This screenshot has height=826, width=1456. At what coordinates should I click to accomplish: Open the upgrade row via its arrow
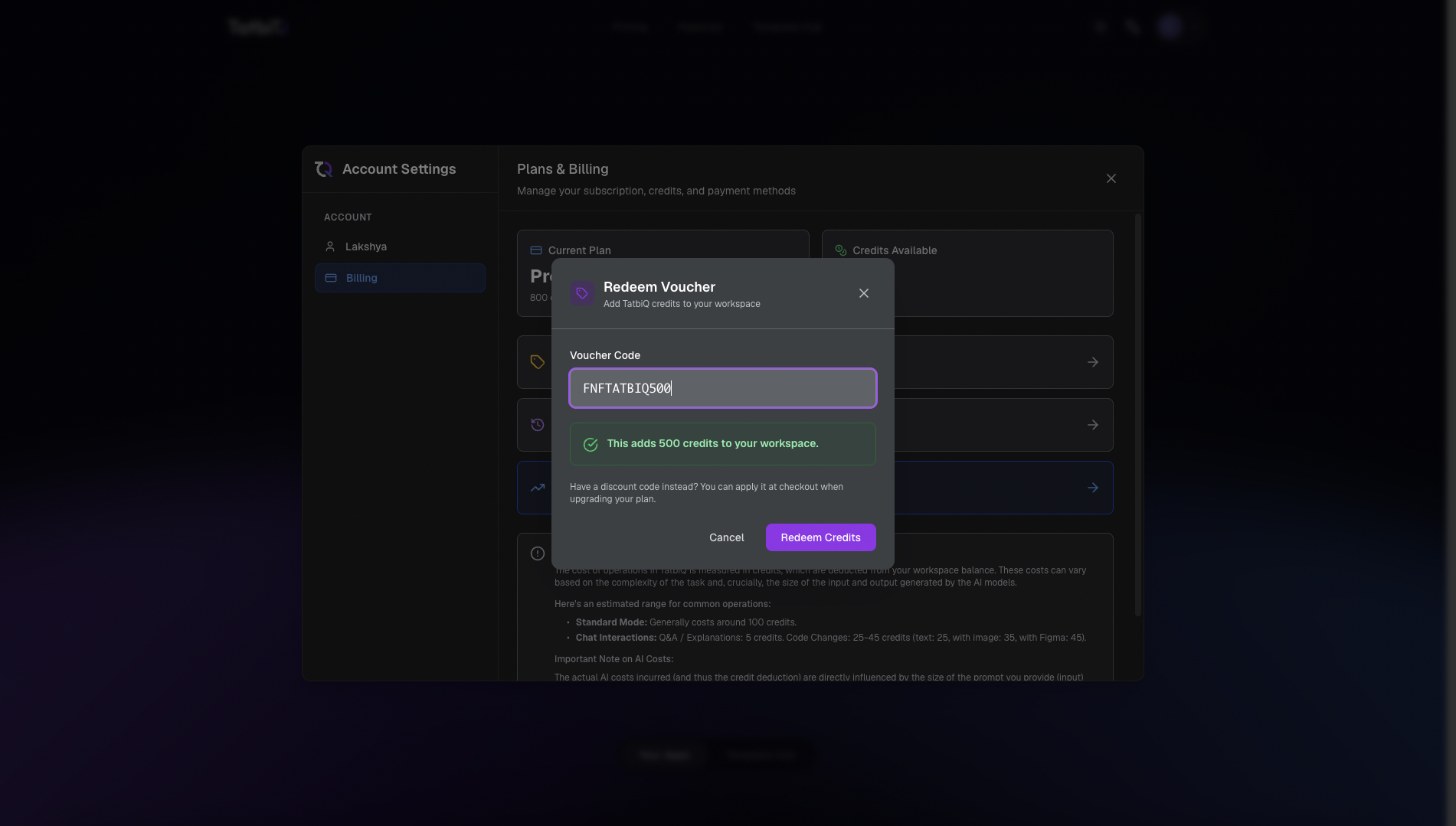[1093, 488]
